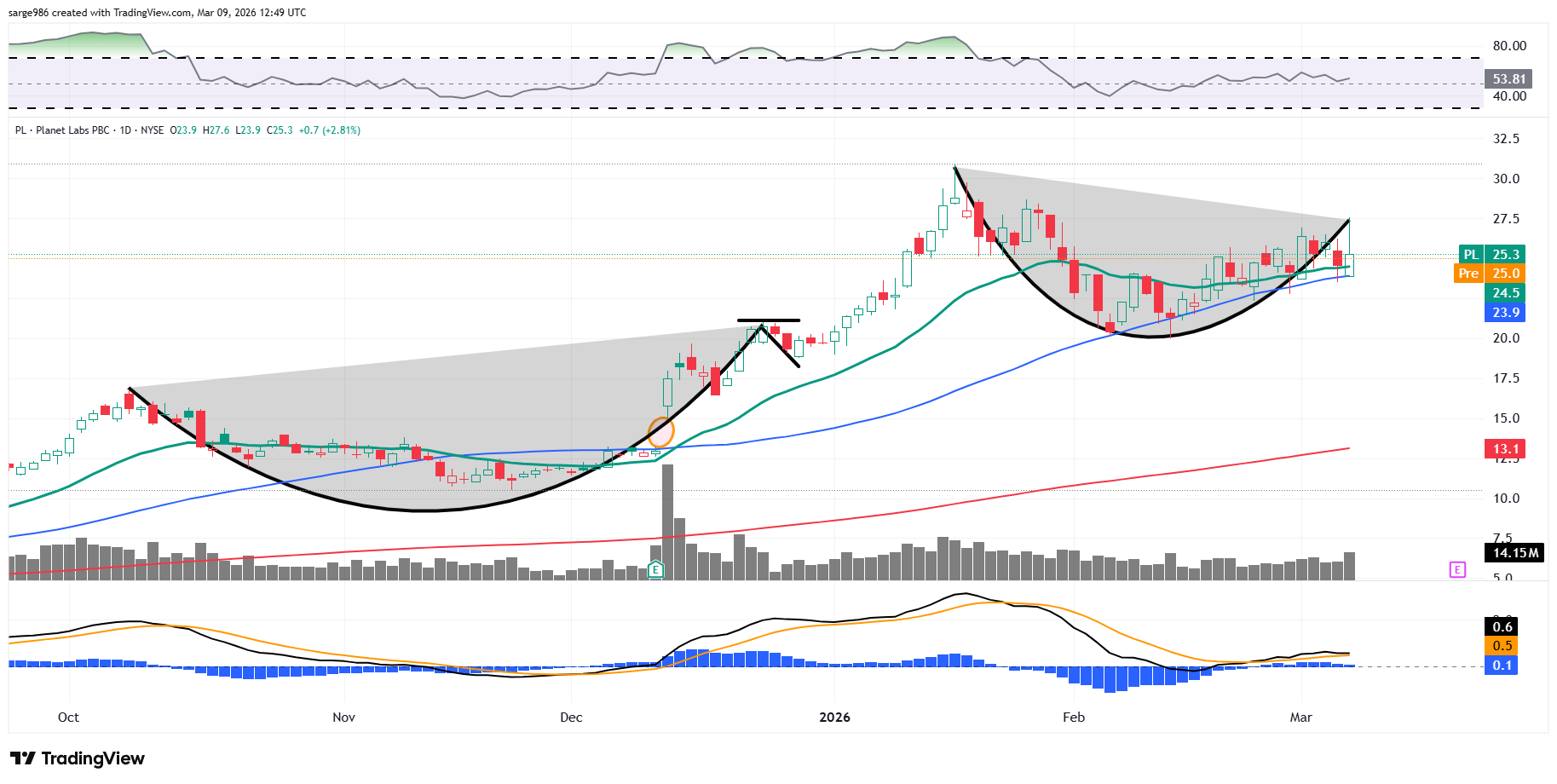Click the TradingView logo at bottom left
This screenshot has width=1557, height=784.
pos(78,758)
